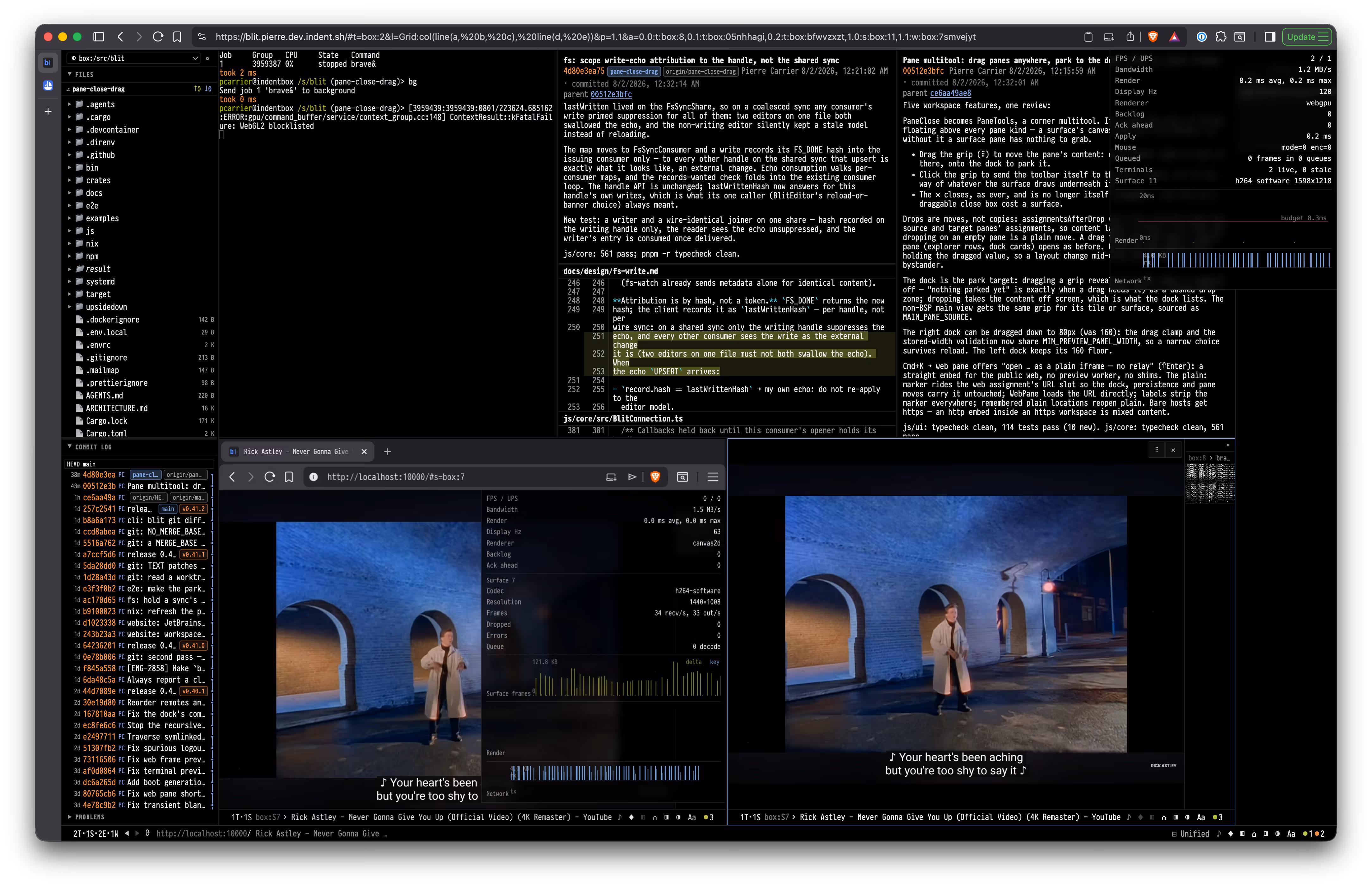Bookmark the blit page in outer browser

177,37
